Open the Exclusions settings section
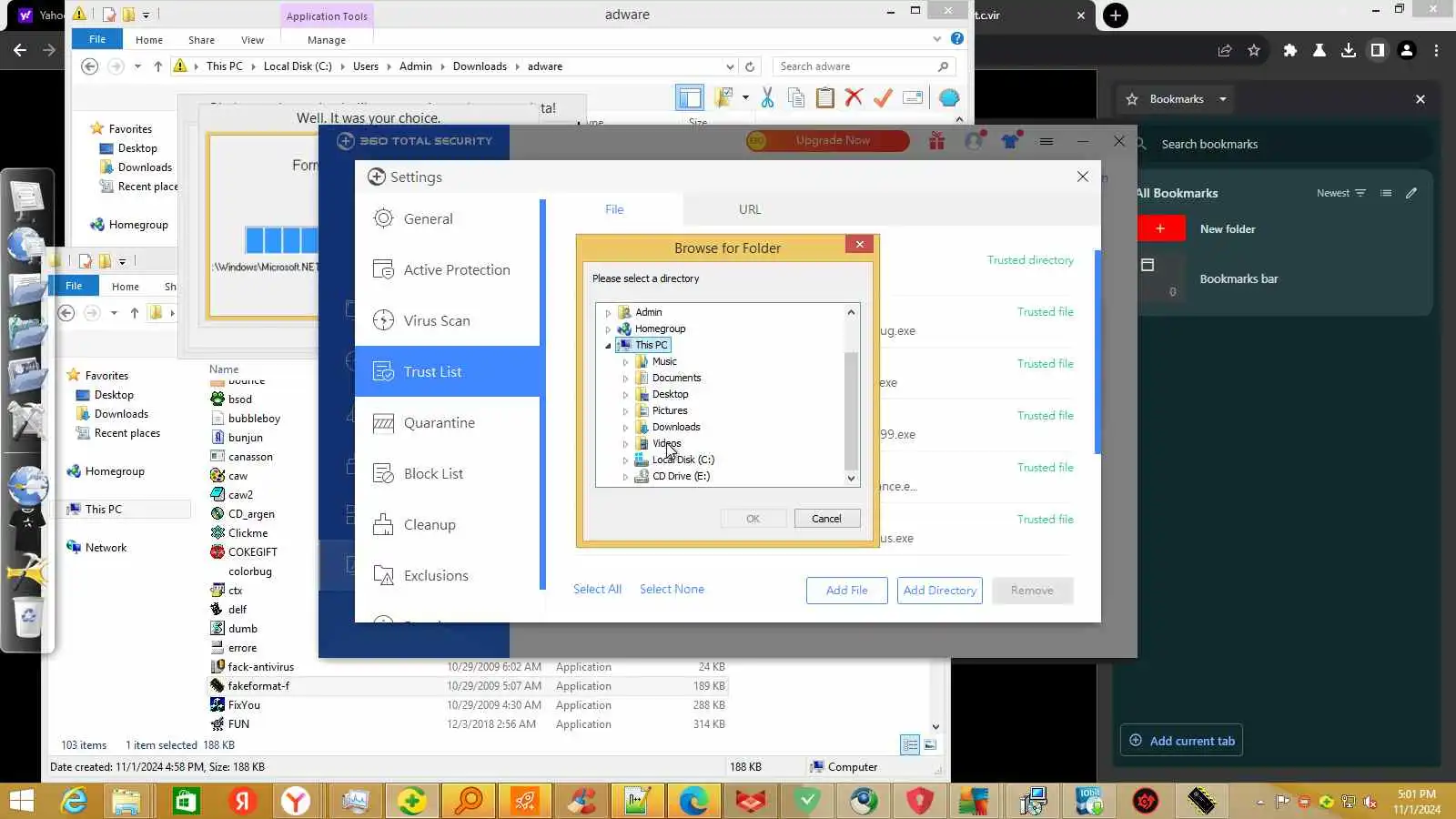 click(448, 575)
